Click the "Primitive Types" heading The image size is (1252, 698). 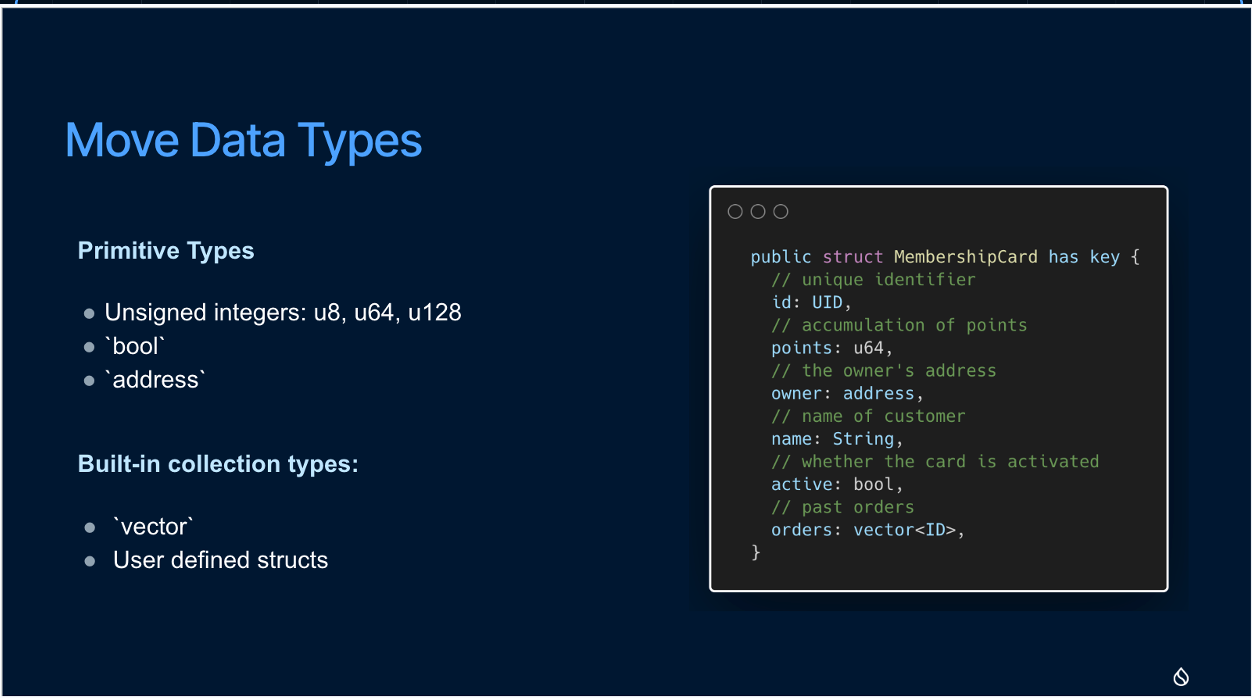[166, 251]
